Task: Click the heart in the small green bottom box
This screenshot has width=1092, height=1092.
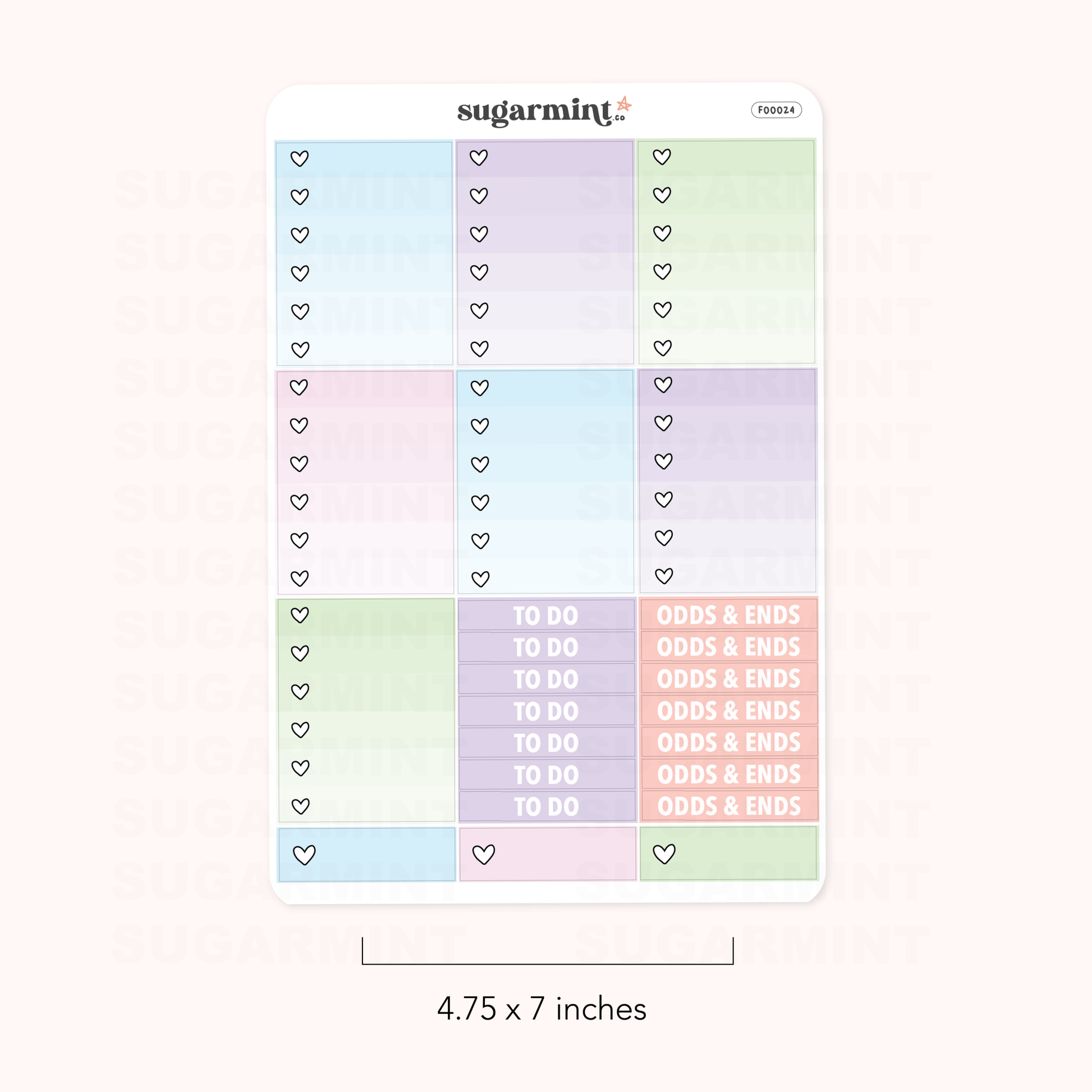Action: [x=664, y=854]
